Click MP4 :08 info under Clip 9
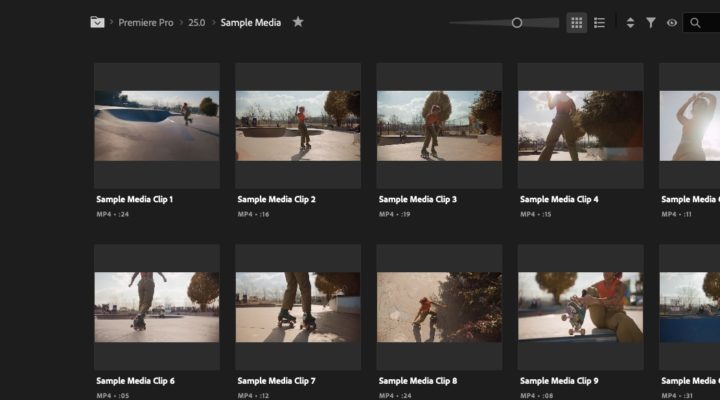Screen dimensions: 720x400 [536, 395]
